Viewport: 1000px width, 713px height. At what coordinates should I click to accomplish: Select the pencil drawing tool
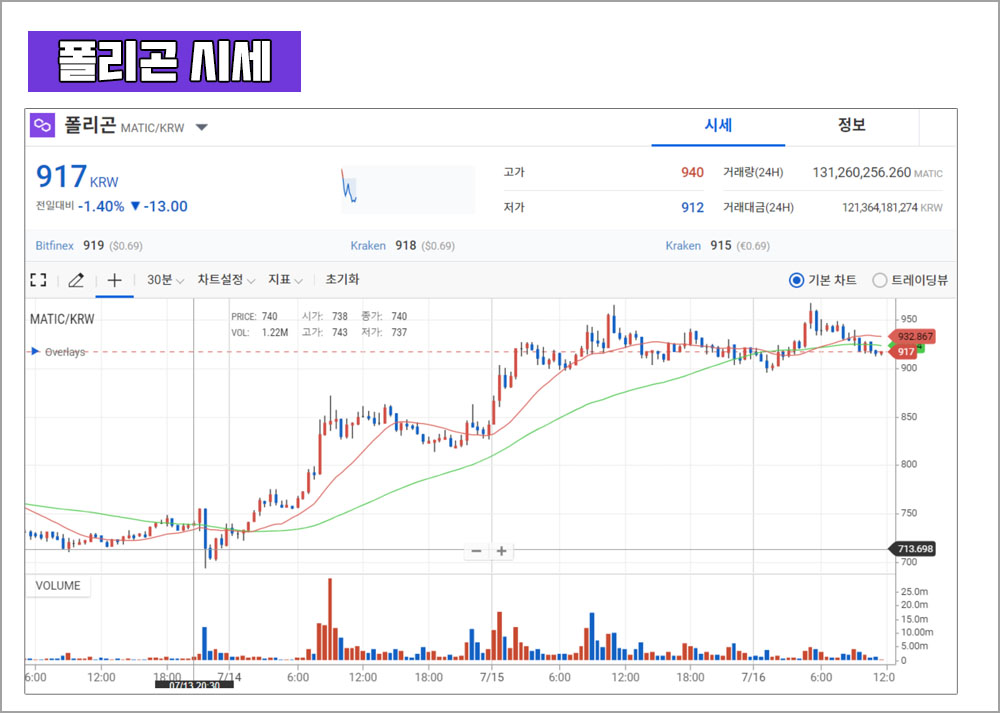tap(76, 280)
